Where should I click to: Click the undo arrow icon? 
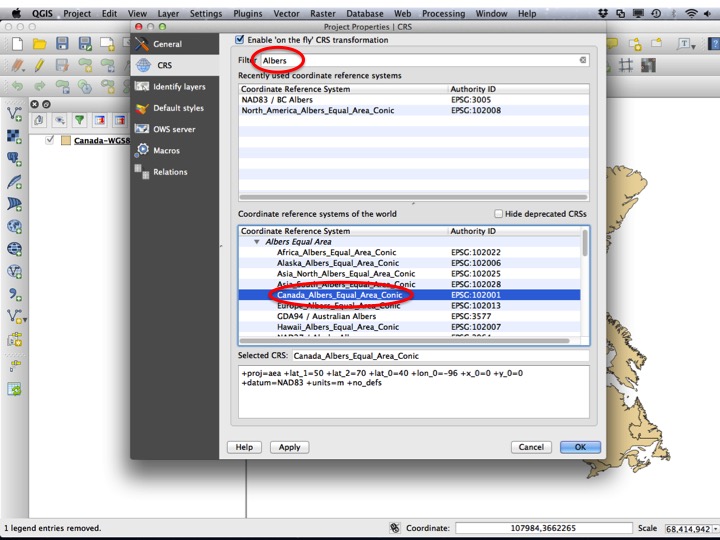(17, 86)
